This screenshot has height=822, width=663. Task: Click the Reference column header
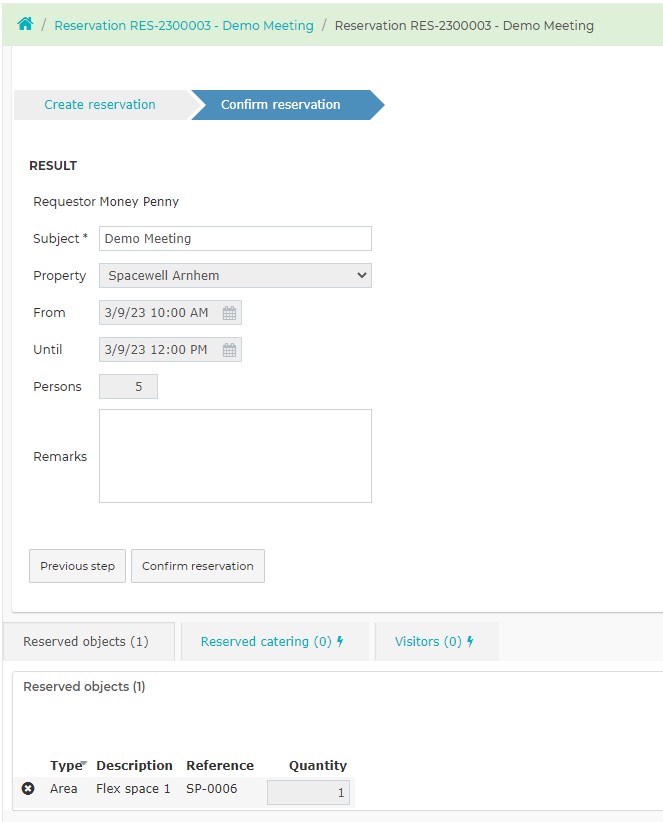[x=220, y=765]
